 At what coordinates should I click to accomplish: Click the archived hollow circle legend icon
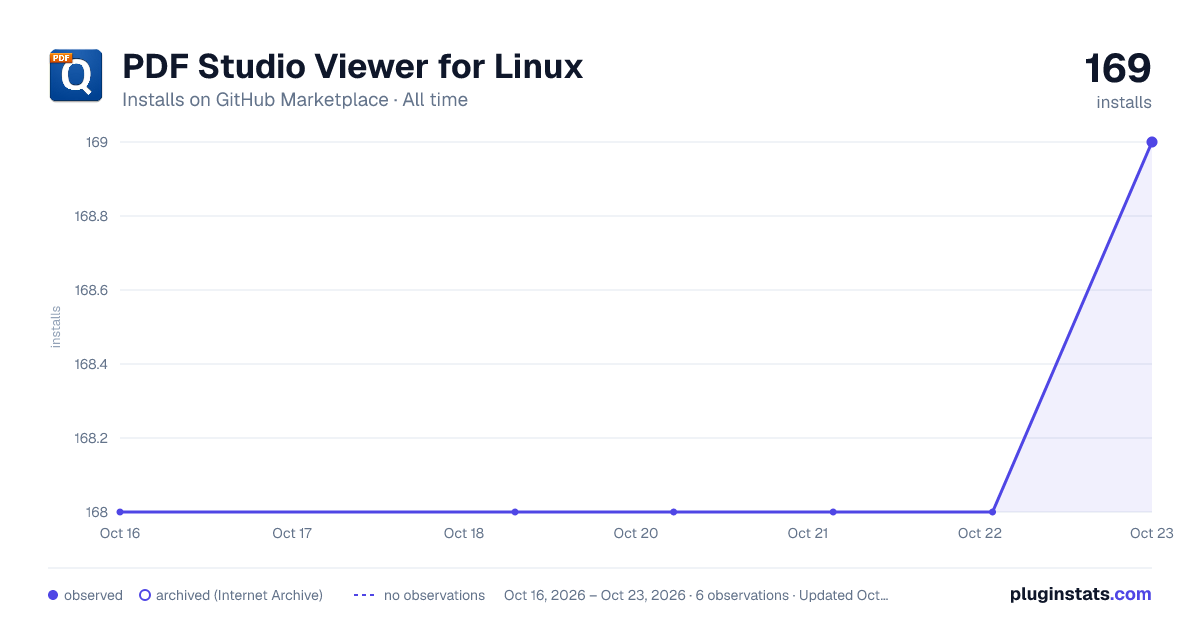click(145, 595)
